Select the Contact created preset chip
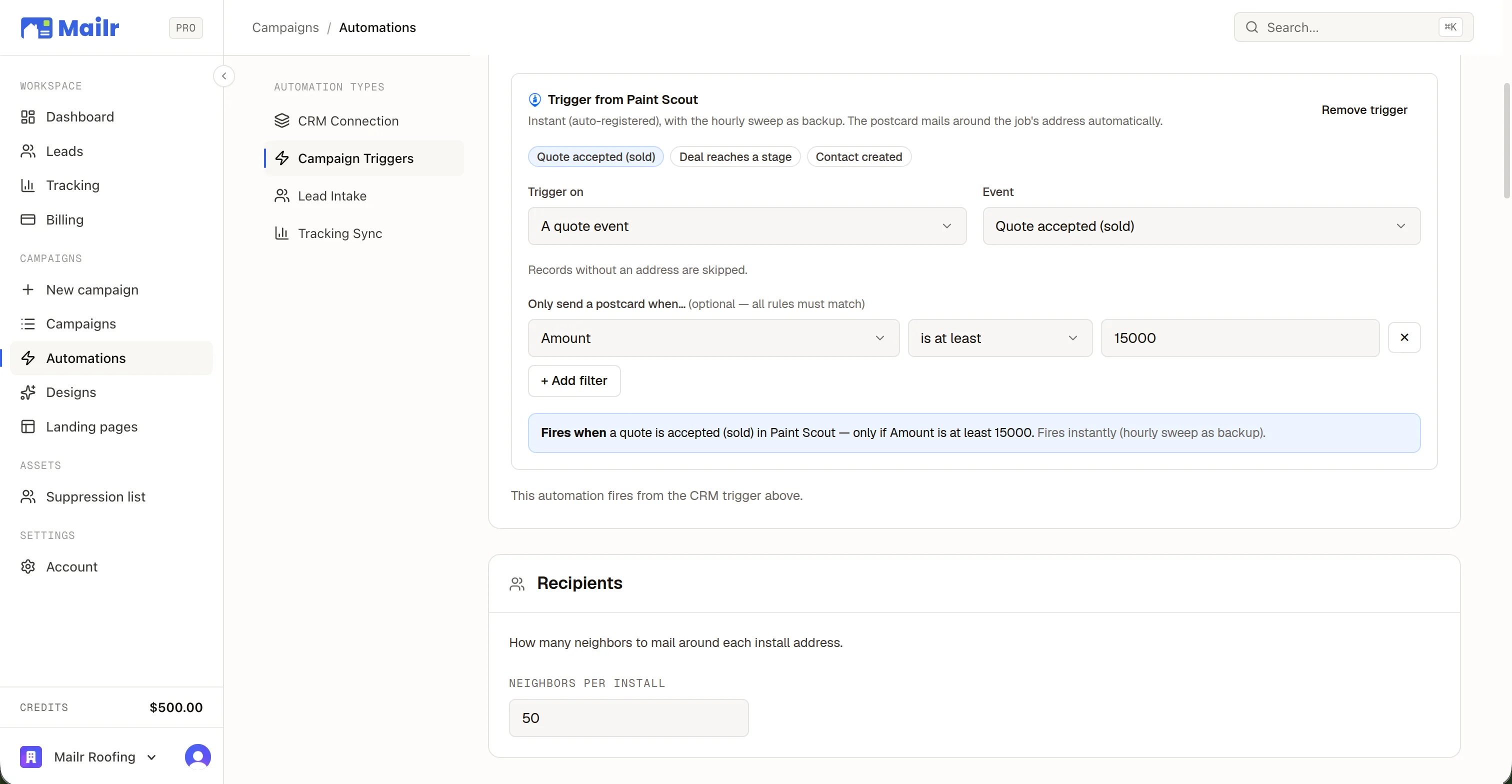The height and width of the screenshot is (784, 1512). click(858, 156)
